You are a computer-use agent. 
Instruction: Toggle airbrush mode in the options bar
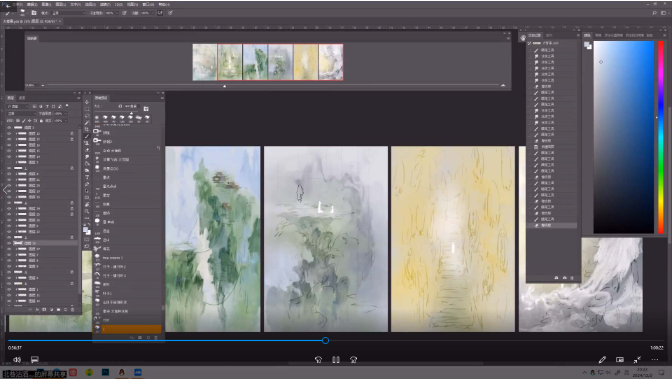pos(160,13)
